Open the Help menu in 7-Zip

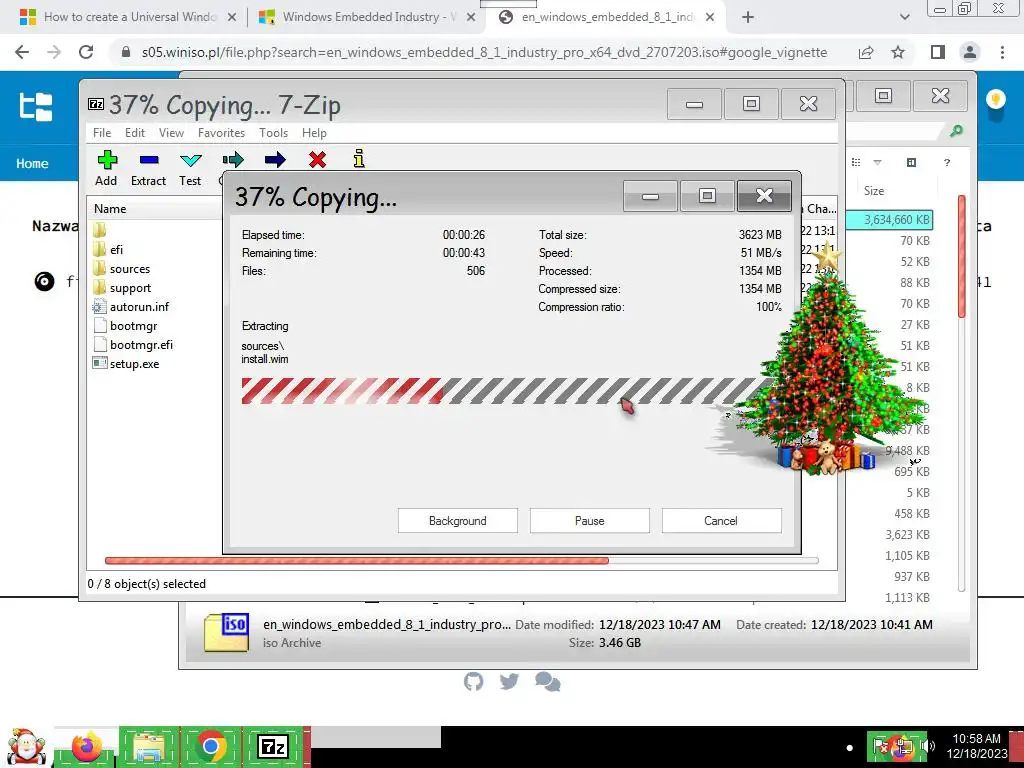314,133
